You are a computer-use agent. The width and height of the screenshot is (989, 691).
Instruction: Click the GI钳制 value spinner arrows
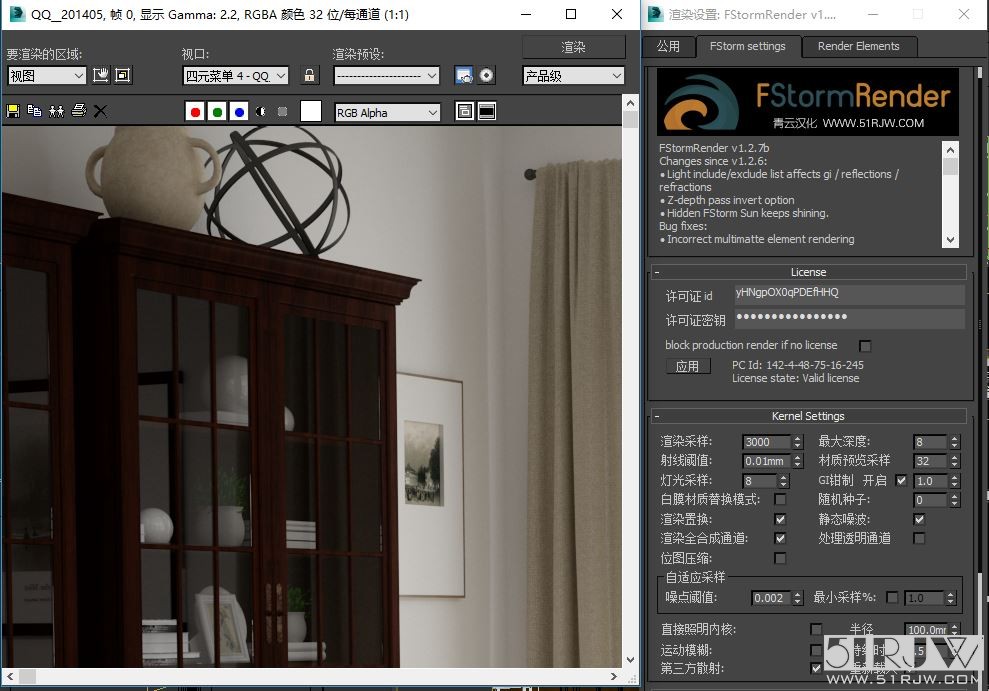[x=954, y=481]
